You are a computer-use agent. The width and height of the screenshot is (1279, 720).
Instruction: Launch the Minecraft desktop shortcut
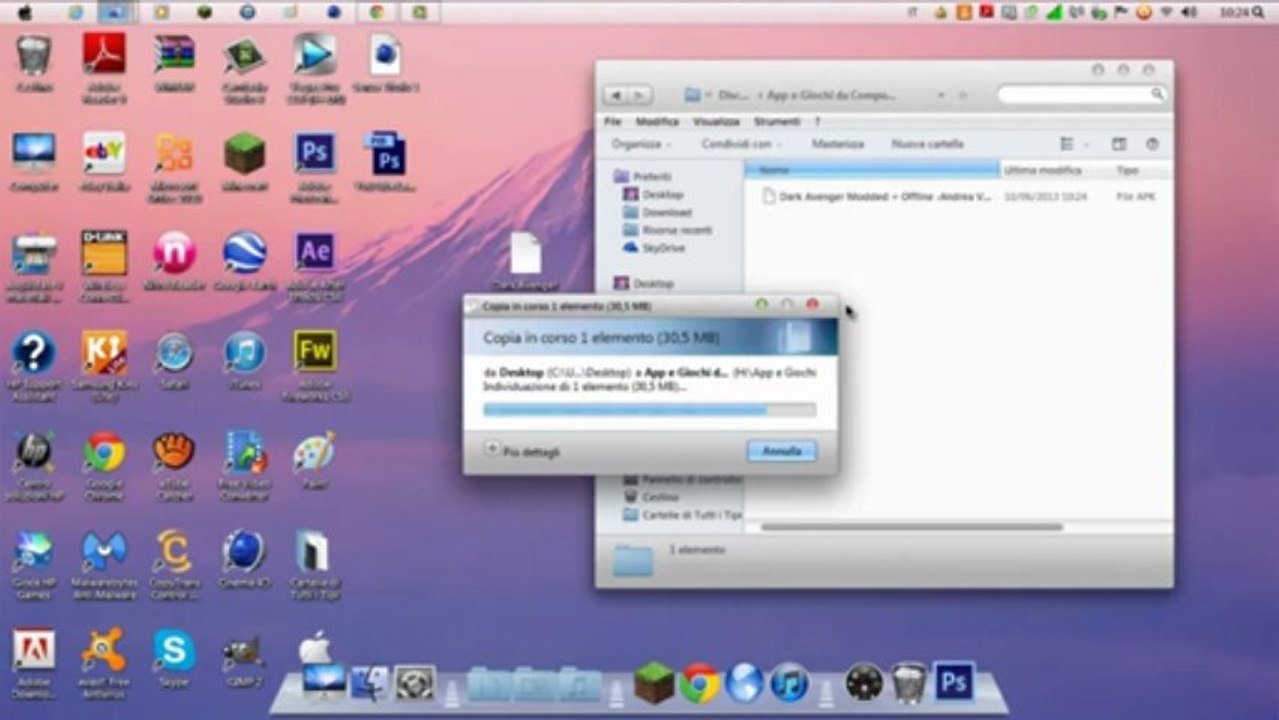point(244,153)
